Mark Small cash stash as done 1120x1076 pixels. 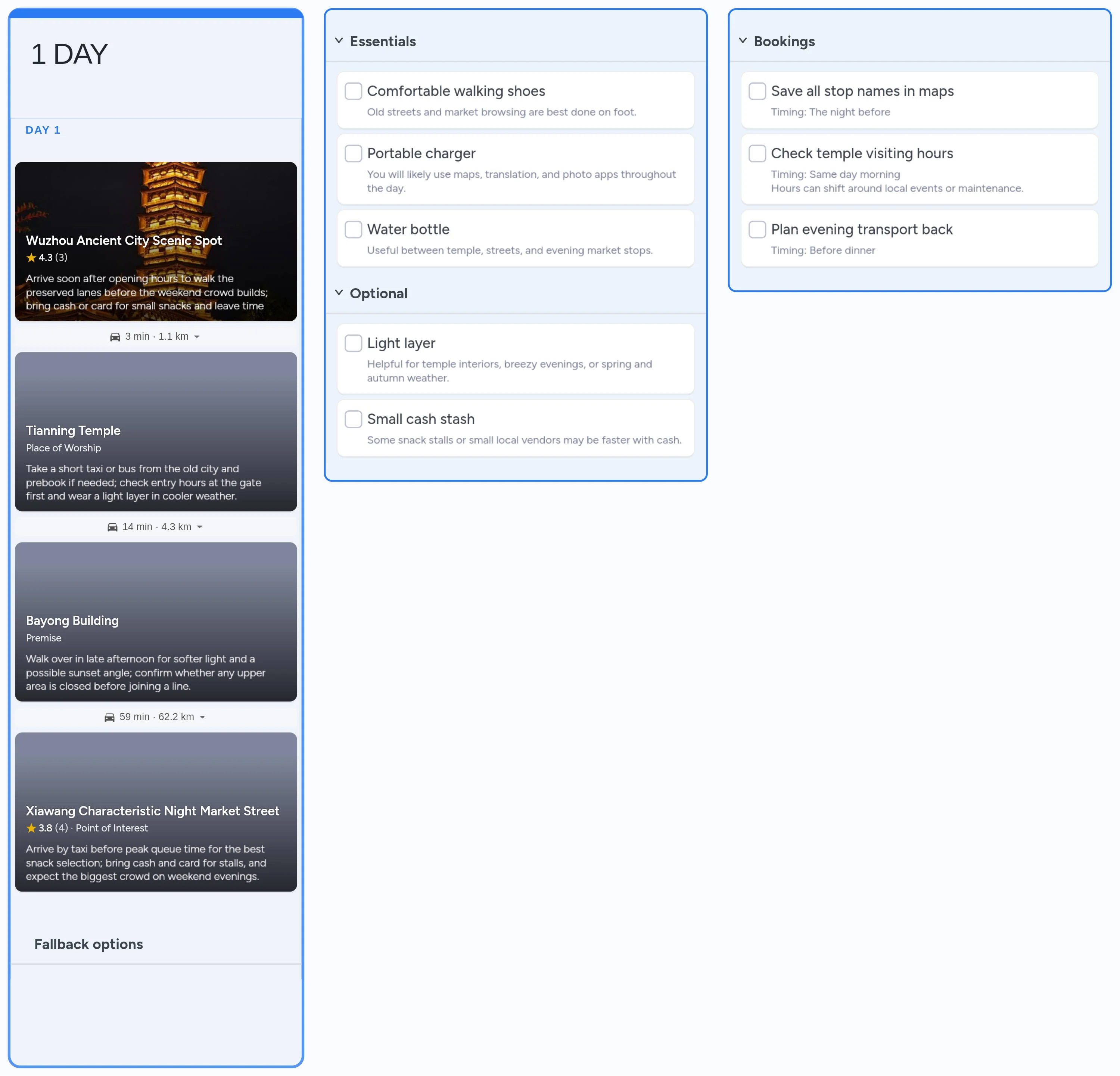(353, 419)
